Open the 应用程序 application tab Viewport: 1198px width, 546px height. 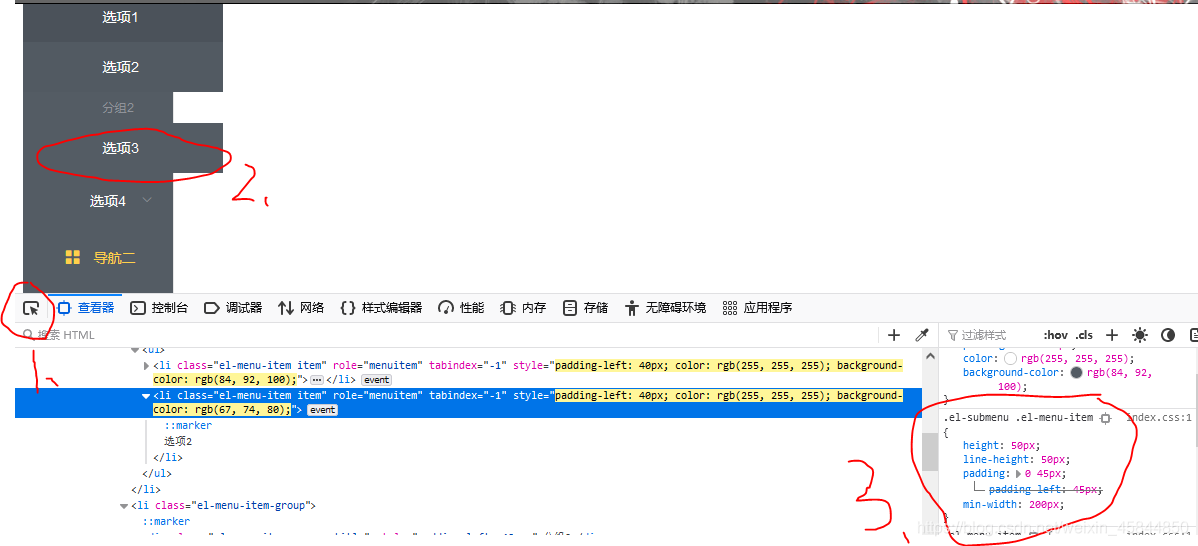(757, 308)
